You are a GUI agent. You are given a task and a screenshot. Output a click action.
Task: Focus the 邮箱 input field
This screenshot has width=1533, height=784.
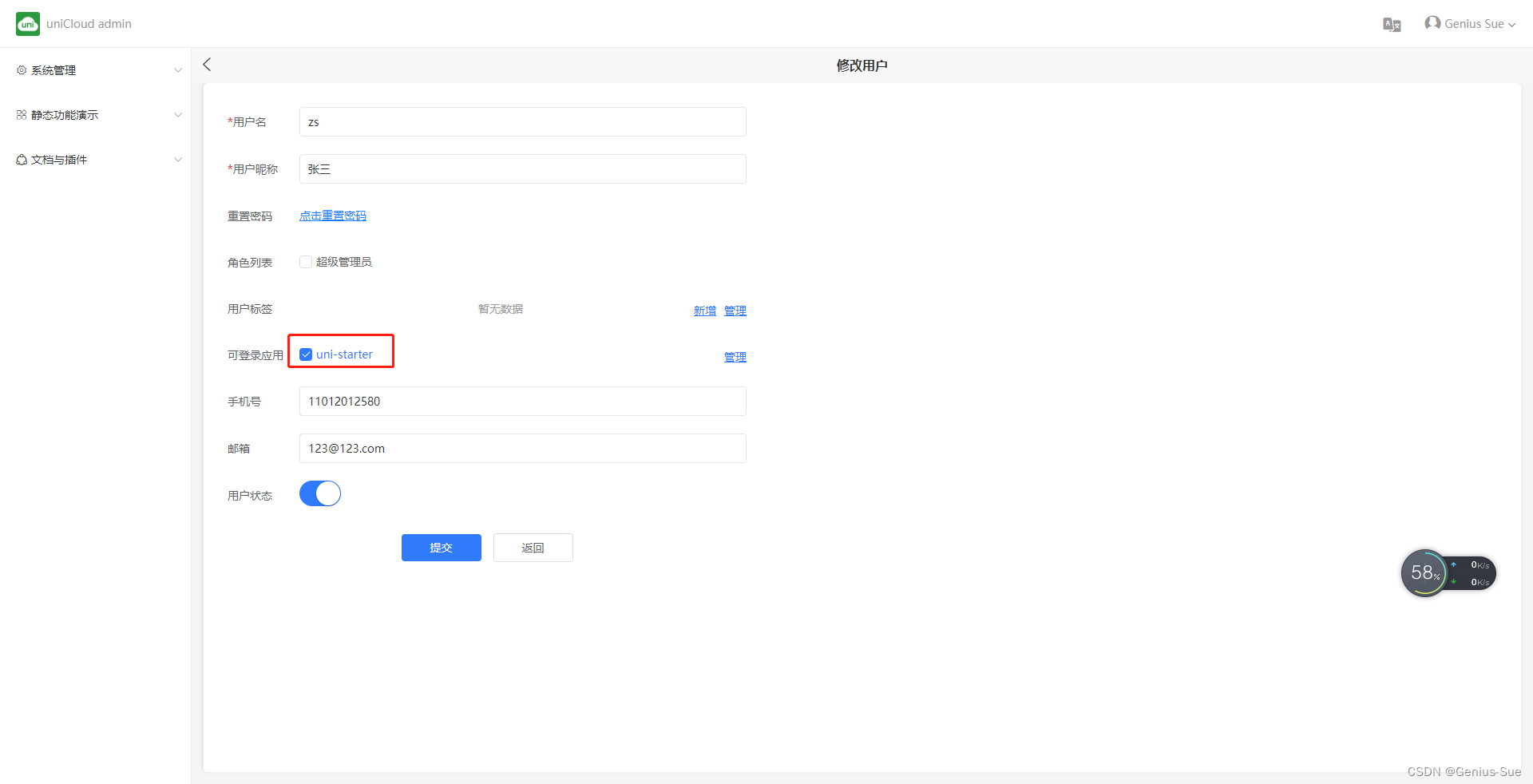[x=523, y=449]
